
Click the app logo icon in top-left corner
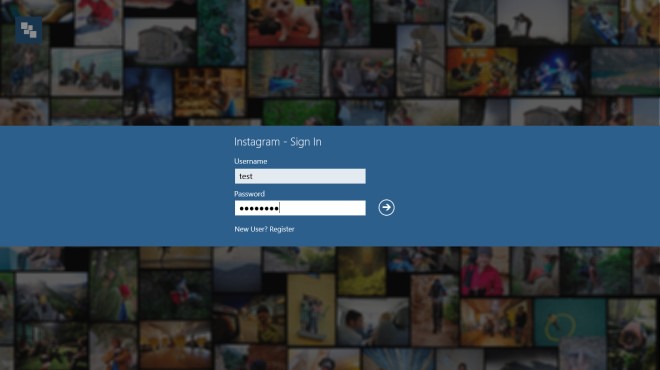29,30
